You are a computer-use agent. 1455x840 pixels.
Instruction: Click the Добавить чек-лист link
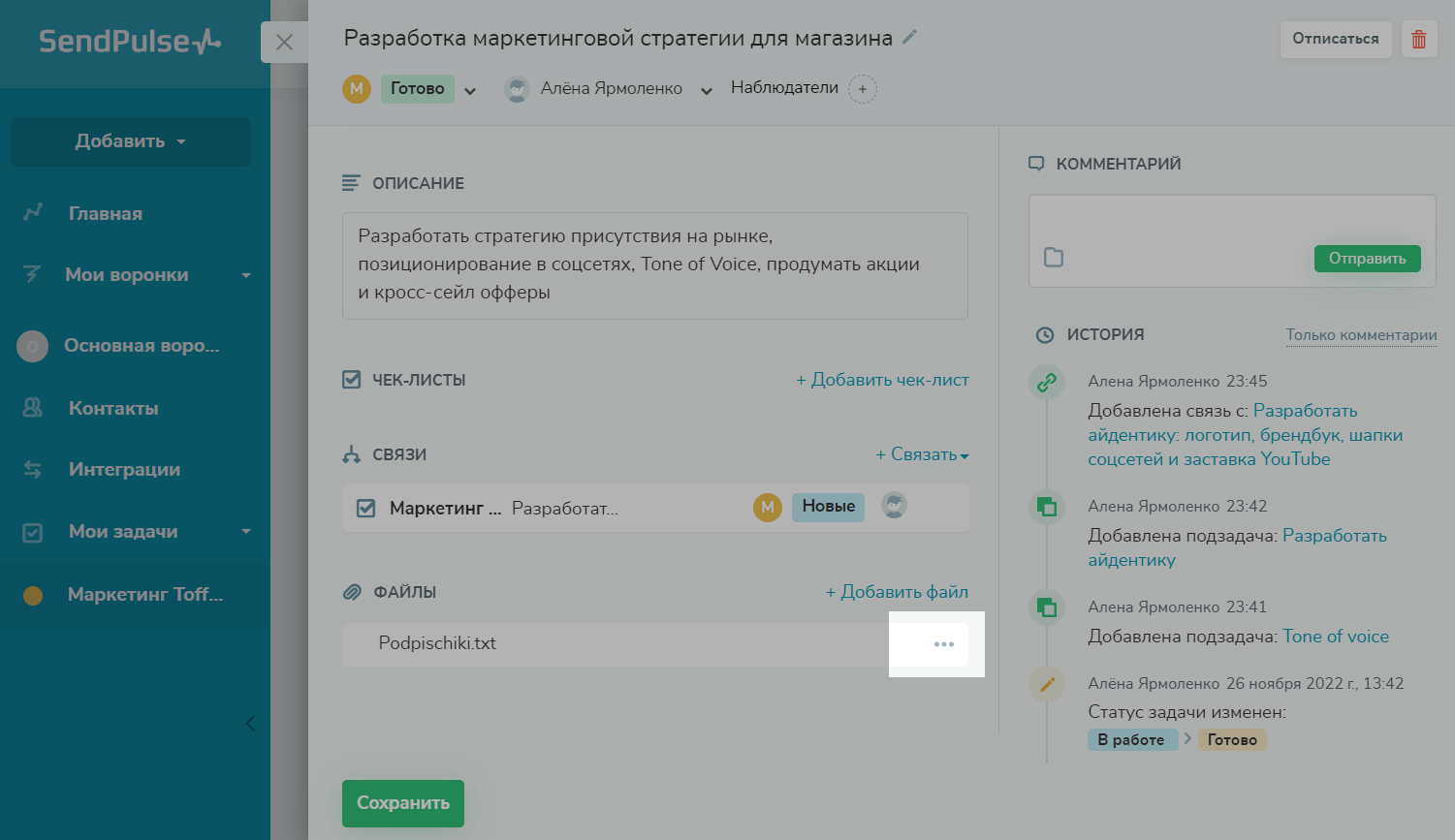coord(882,380)
